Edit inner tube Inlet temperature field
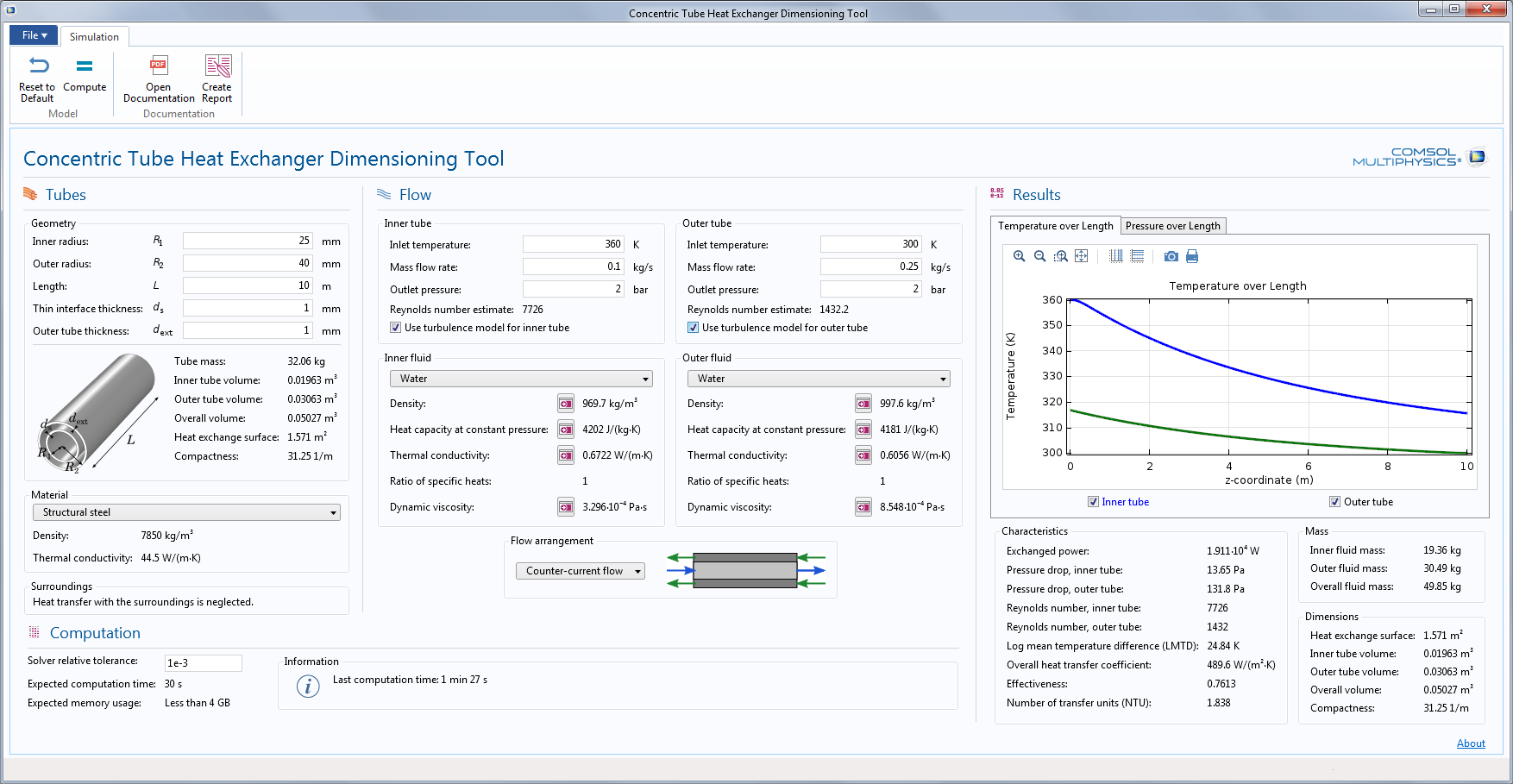The image size is (1513, 784). (x=574, y=245)
